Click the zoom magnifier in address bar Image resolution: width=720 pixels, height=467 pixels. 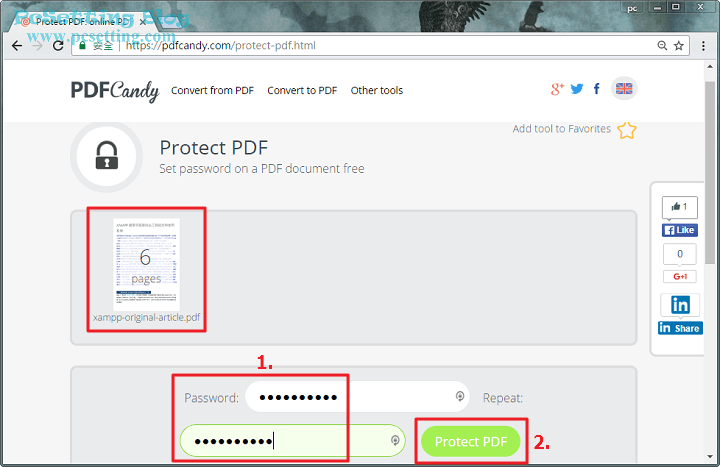(x=662, y=45)
